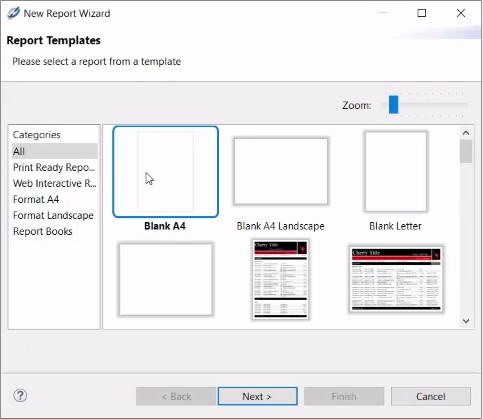Pick the Blank Letter template
The width and height of the screenshot is (483, 419).
coord(396,171)
